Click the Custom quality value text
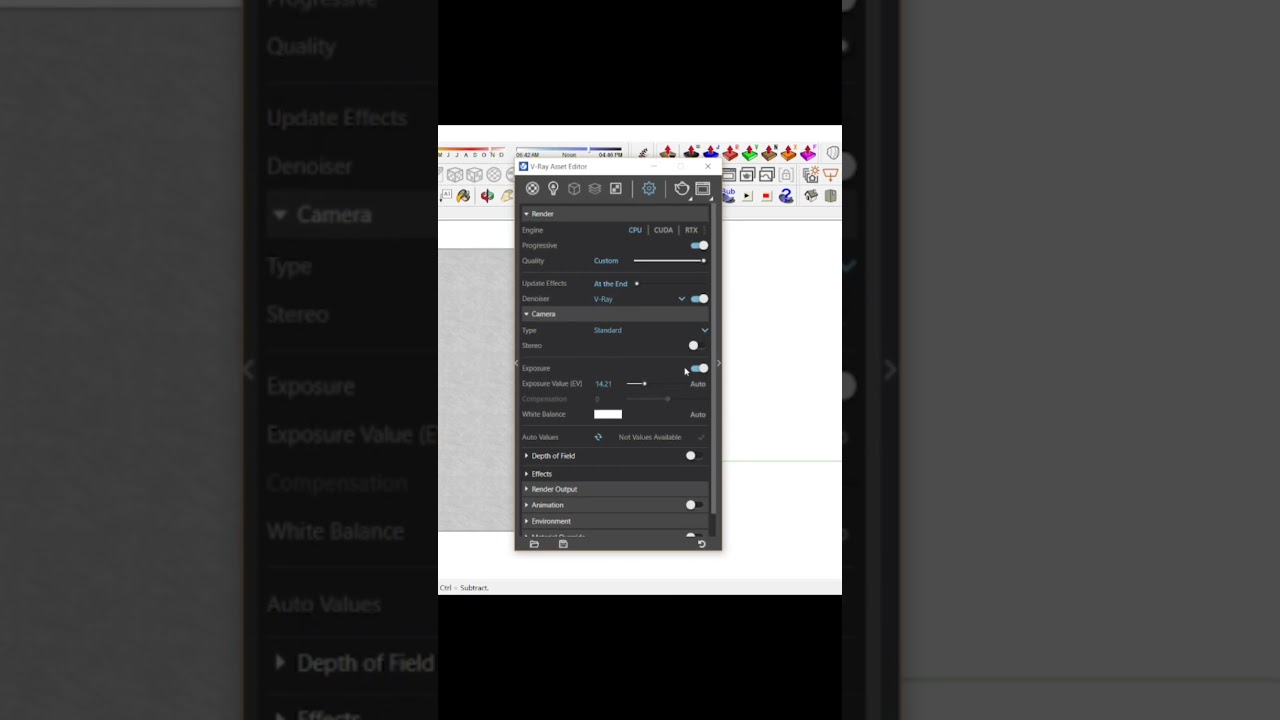This screenshot has width=1280, height=720. 606,261
